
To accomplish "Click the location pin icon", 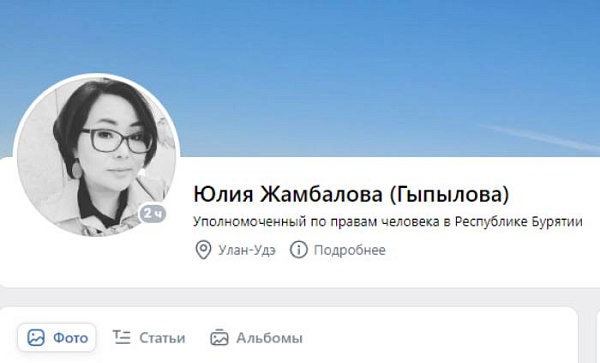I will 203,250.
